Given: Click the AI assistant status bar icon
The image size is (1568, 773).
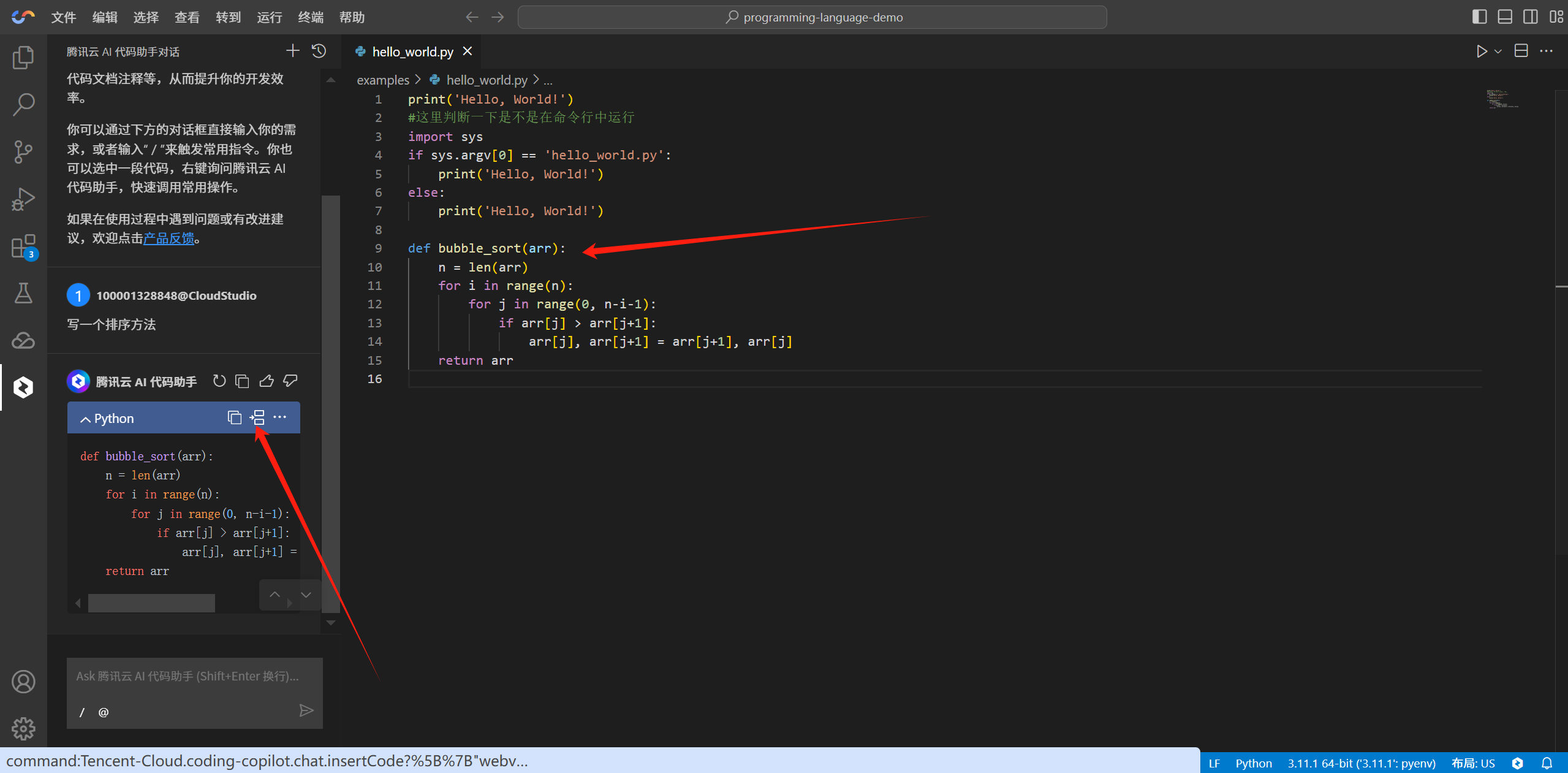Looking at the screenshot, I should point(1518,763).
